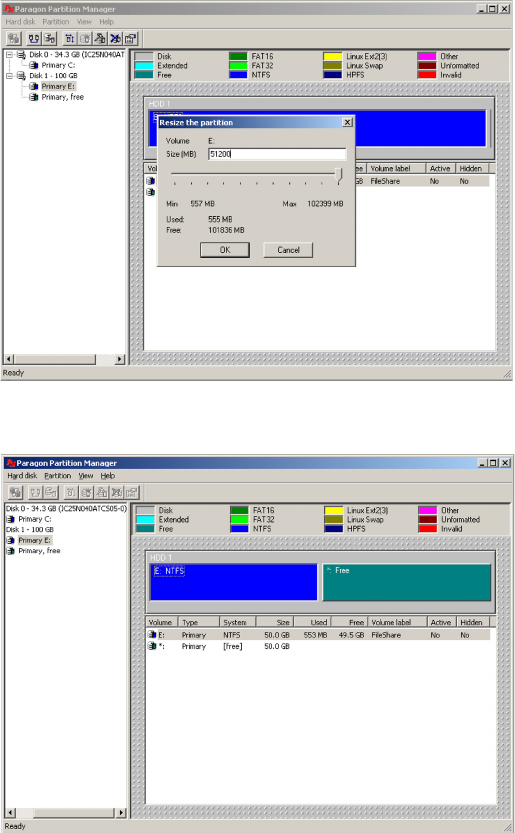Click the delete partition icon with the X
This screenshot has height=833, width=515.
[x=115, y=38]
